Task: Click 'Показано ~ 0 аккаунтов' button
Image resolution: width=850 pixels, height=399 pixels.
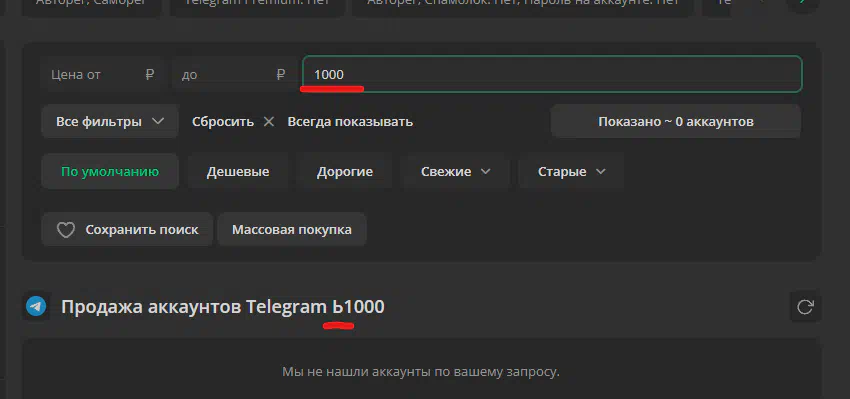Action: (x=676, y=121)
